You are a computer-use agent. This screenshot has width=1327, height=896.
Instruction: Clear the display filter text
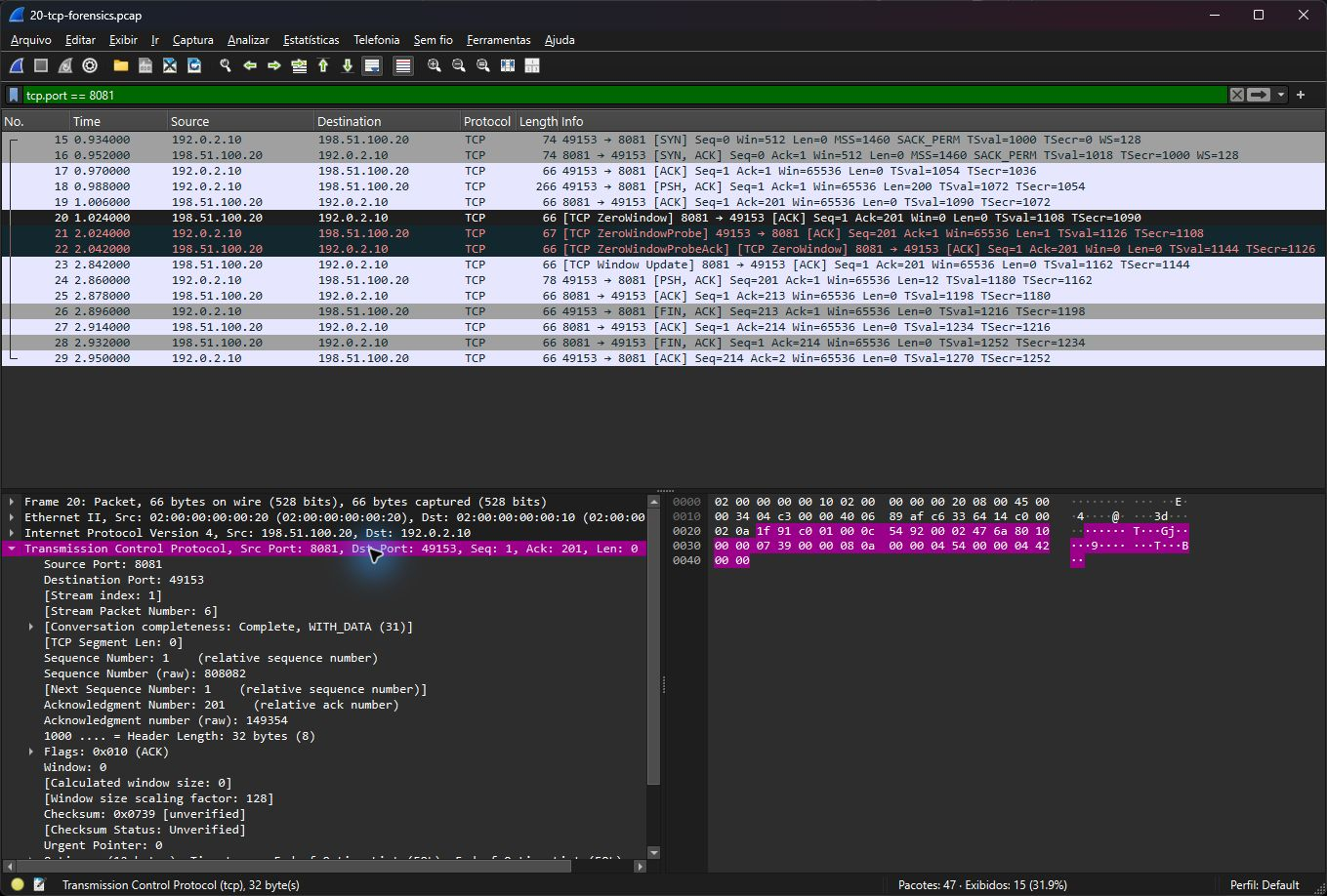pos(1237,95)
